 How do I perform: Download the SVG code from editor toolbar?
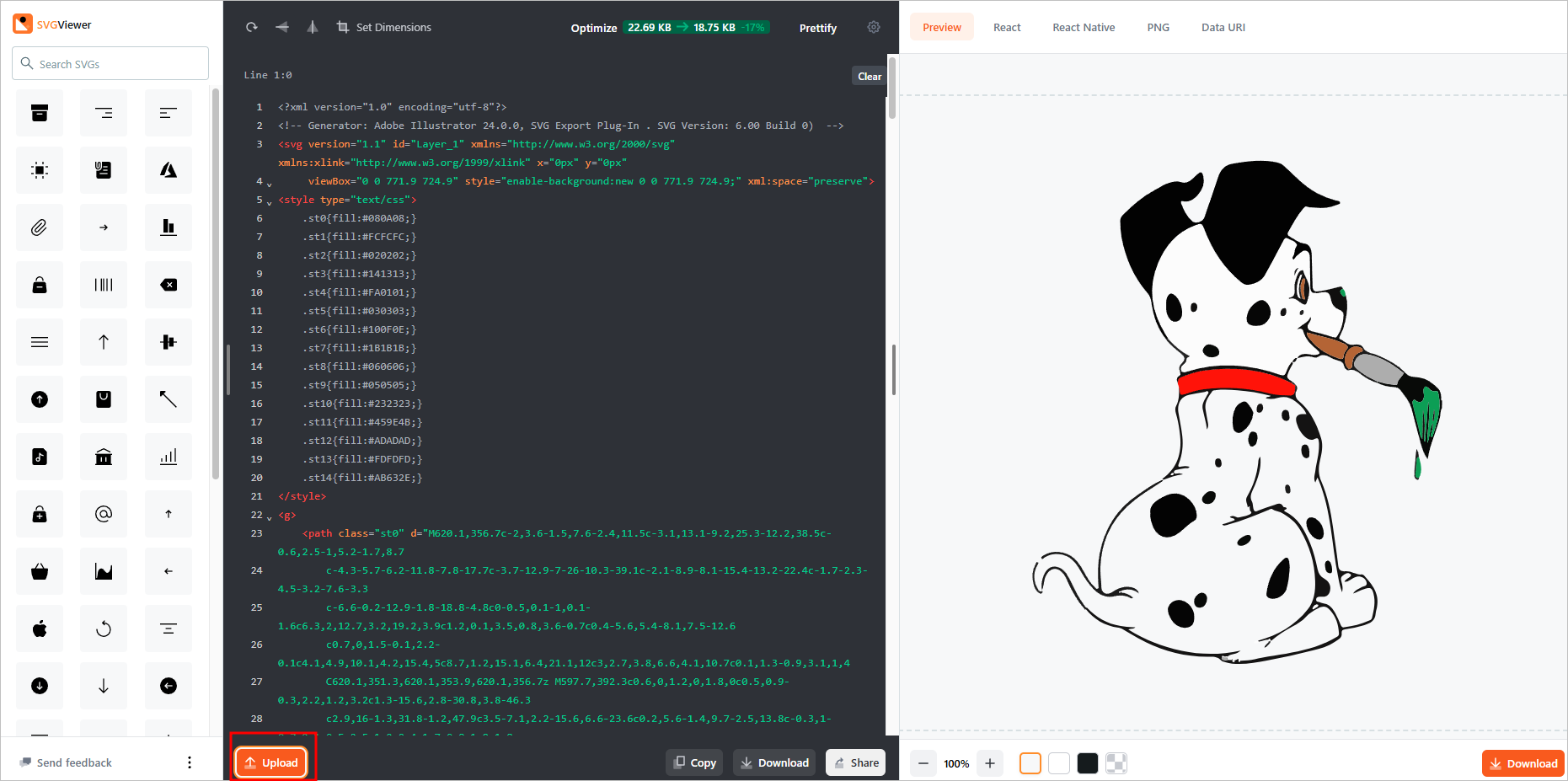pos(774,762)
